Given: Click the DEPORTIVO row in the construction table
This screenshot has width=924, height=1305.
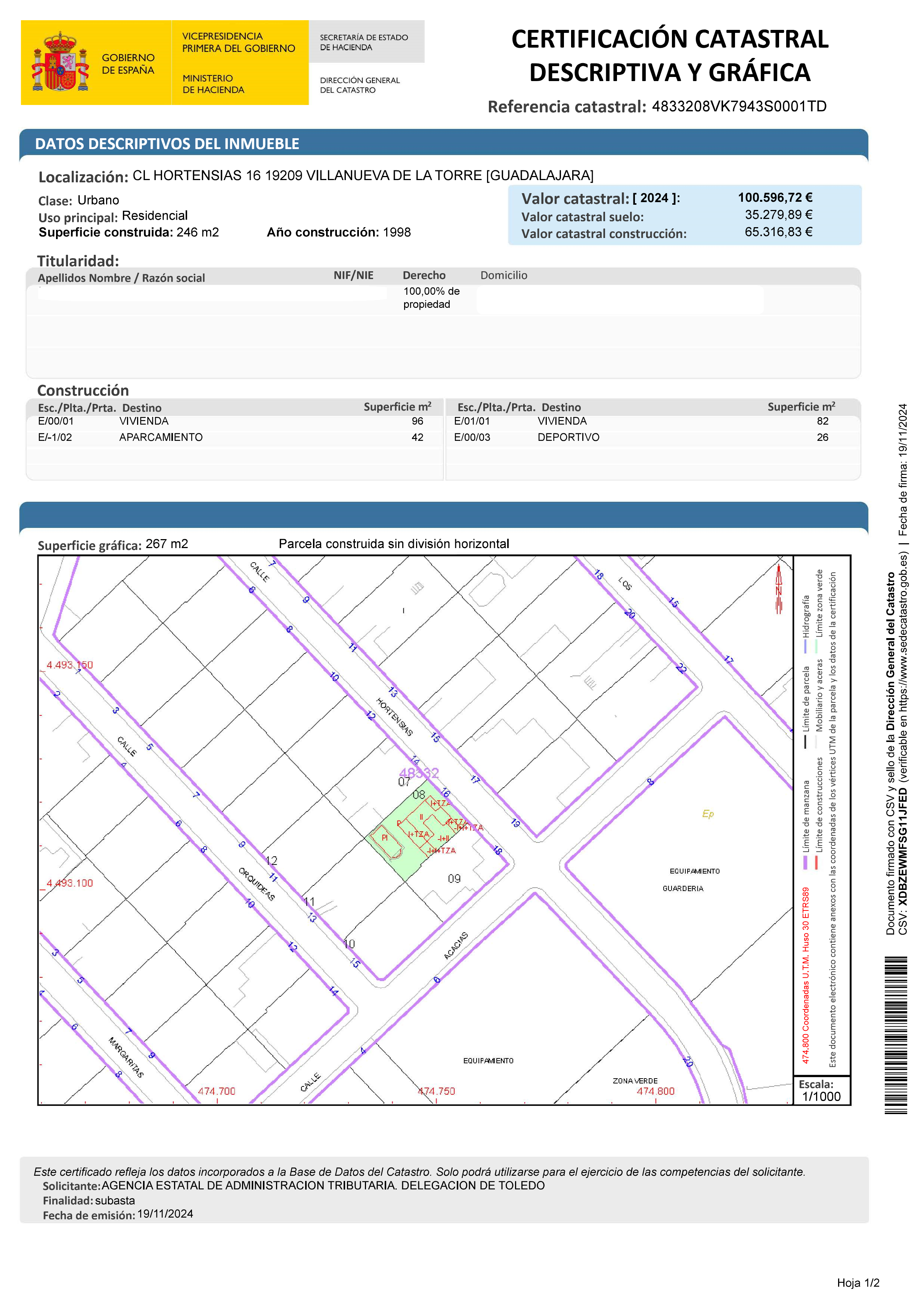Looking at the screenshot, I should coord(568,437).
